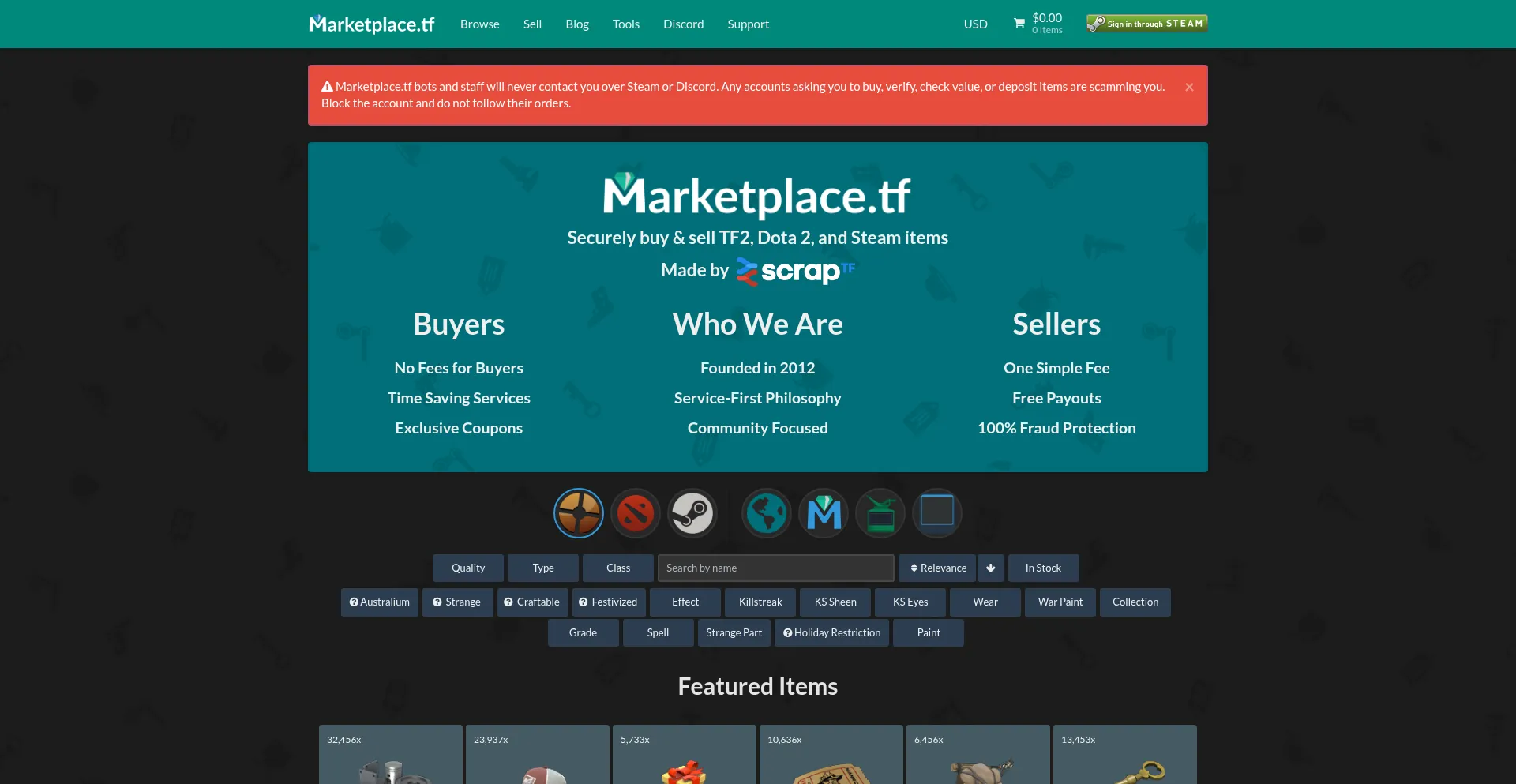1516x784 pixels.
Task: Open the Browse menu
Action: (x=479, y=24)
